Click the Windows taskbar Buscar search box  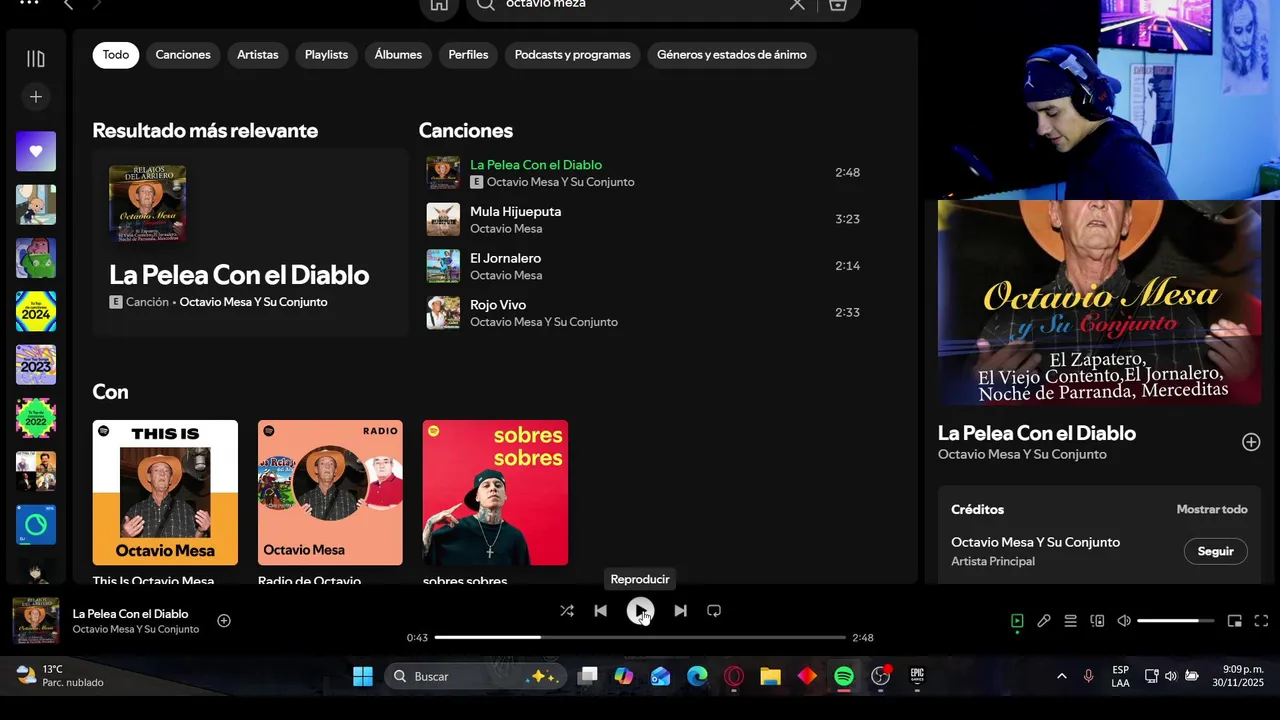click(x=474, y=677)
